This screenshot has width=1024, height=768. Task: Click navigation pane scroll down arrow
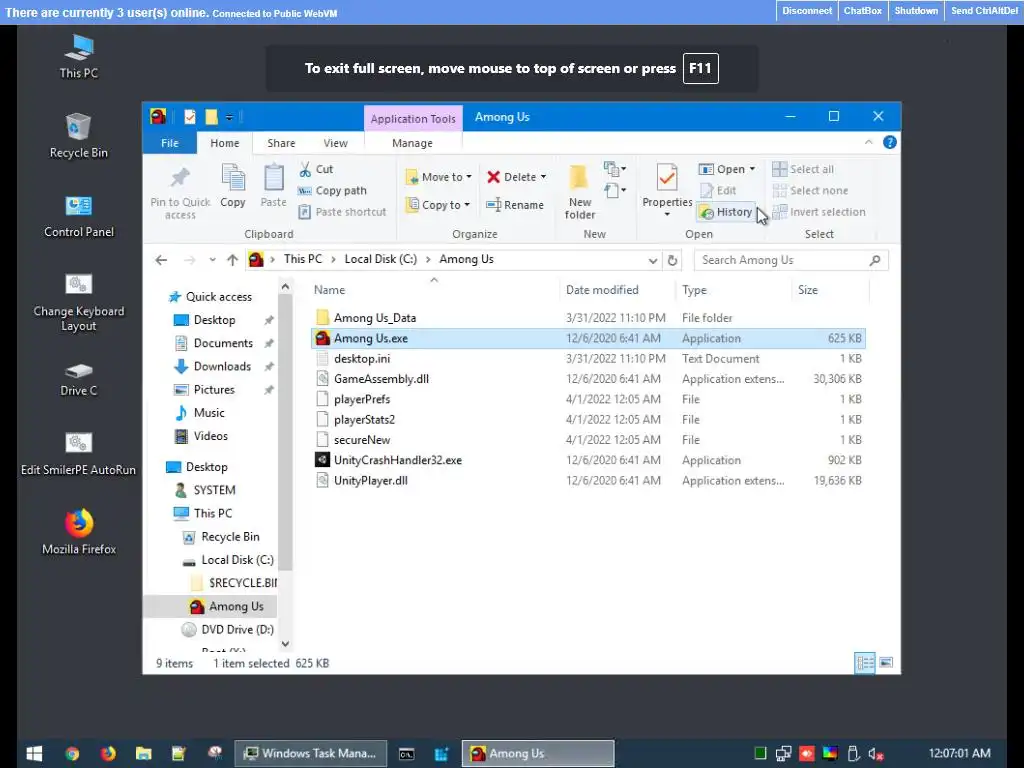coord(285,644)
